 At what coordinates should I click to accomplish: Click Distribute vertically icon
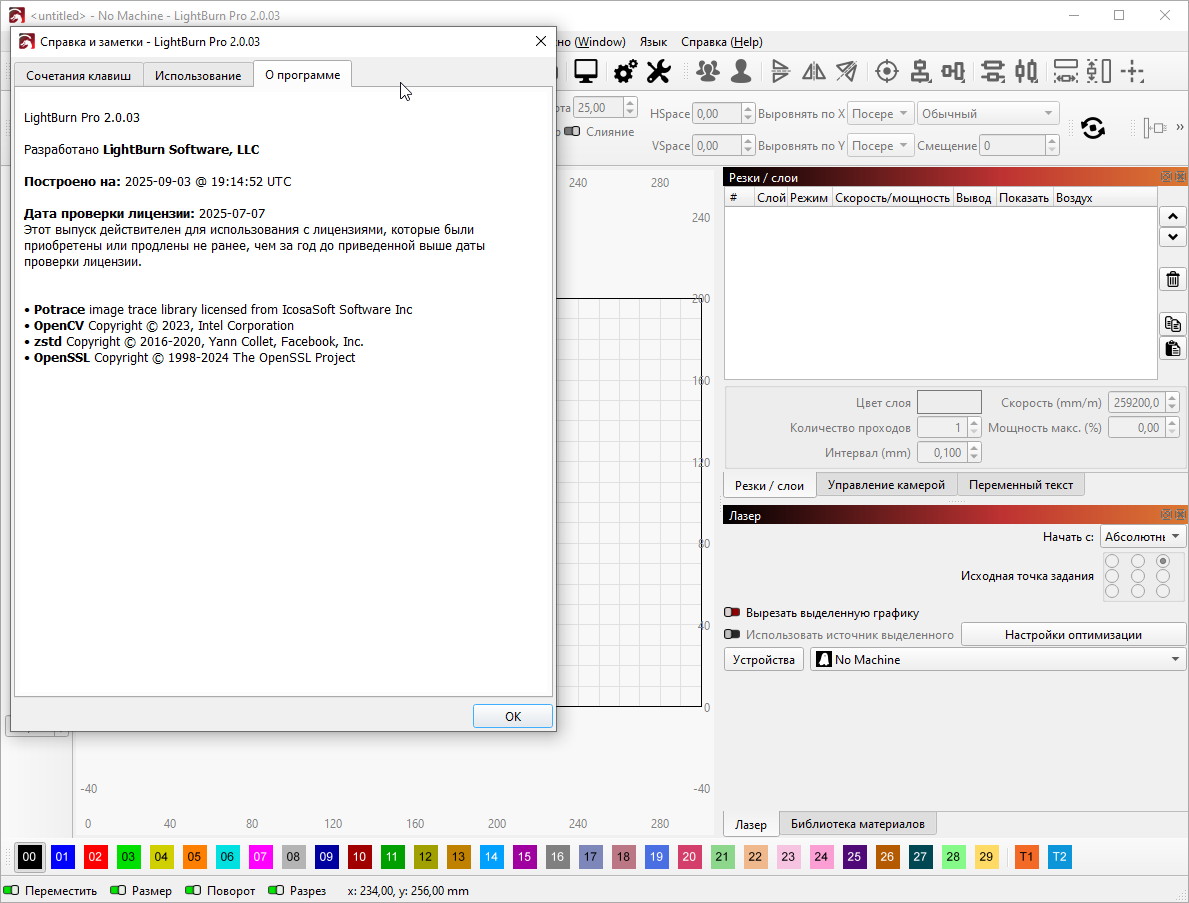point(993,71)
